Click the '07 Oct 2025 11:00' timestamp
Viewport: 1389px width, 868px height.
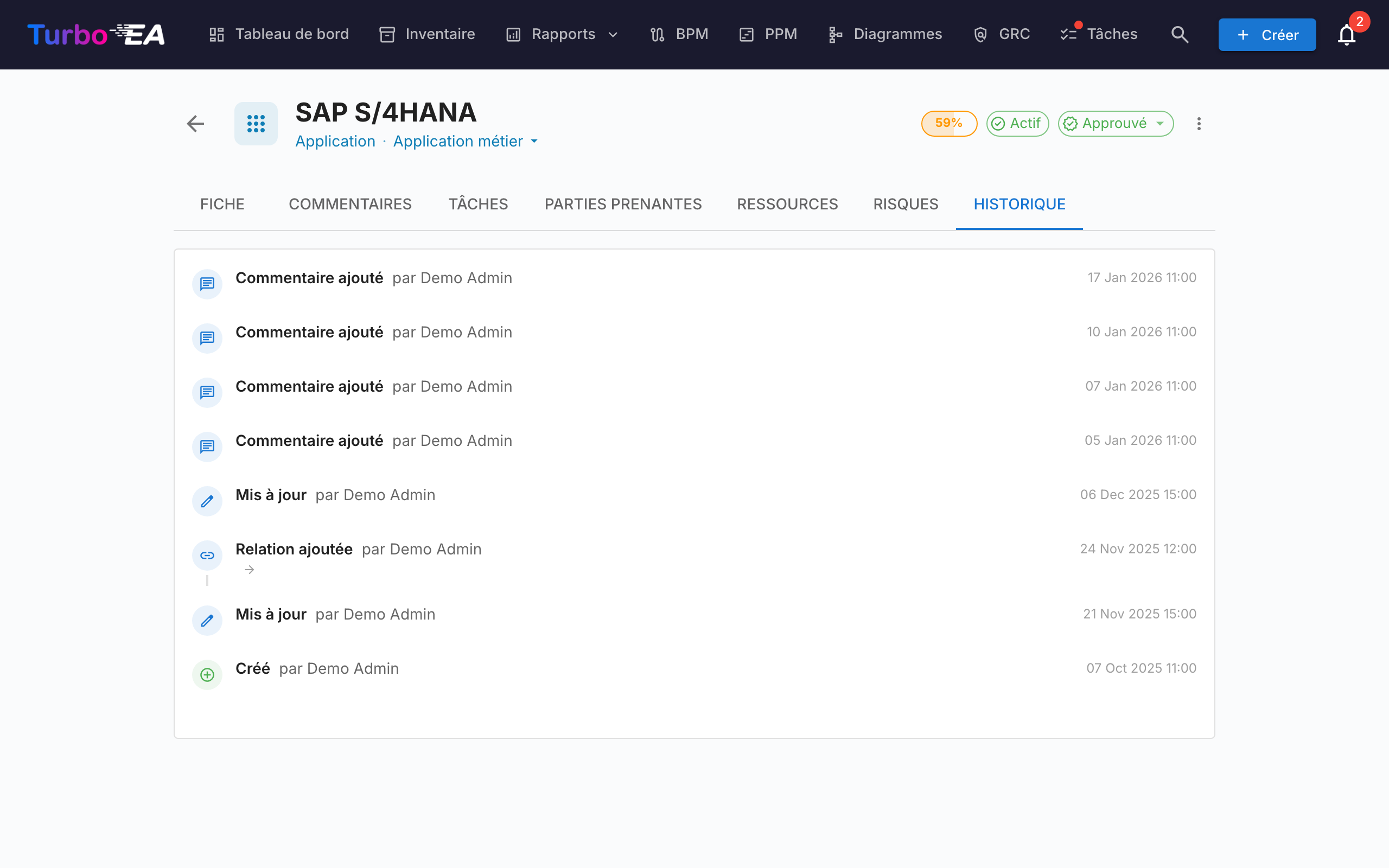click(1141, 668)
